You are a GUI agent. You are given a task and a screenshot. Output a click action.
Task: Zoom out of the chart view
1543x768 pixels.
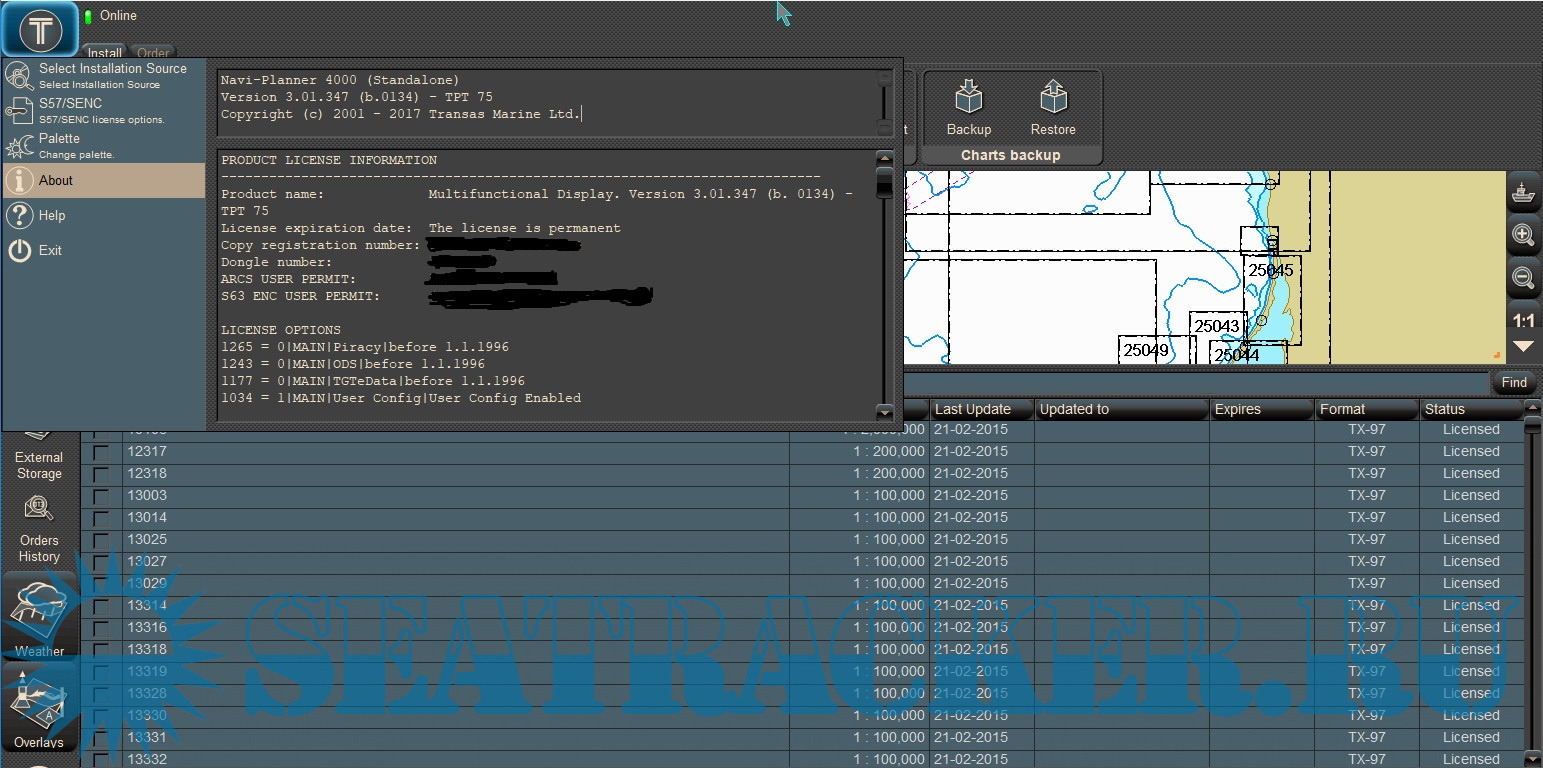pyautogui.click(x=1523, y=278)
